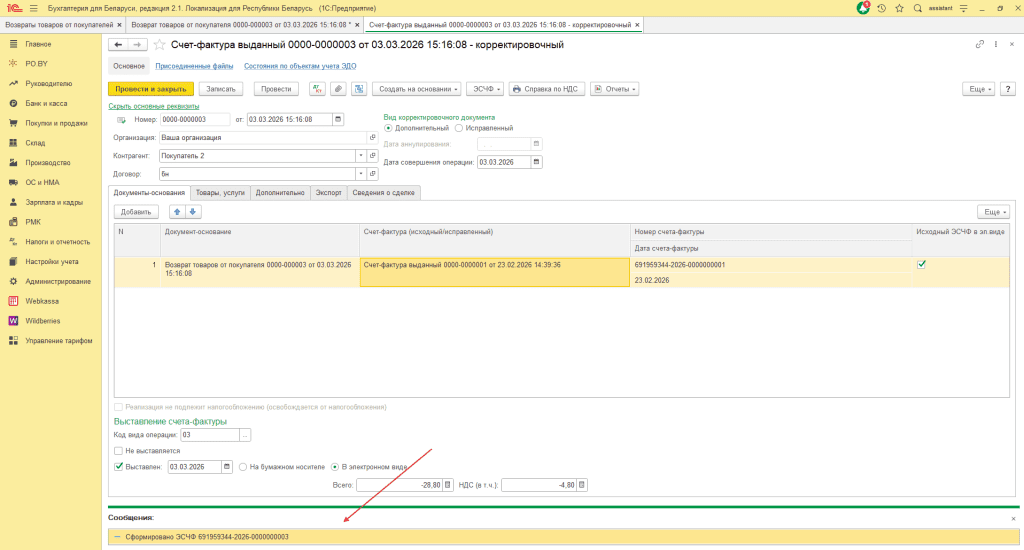Click the Дт/Кт postings icon
The width and height of the screenshot is (1024, 550).
point(317,89)
